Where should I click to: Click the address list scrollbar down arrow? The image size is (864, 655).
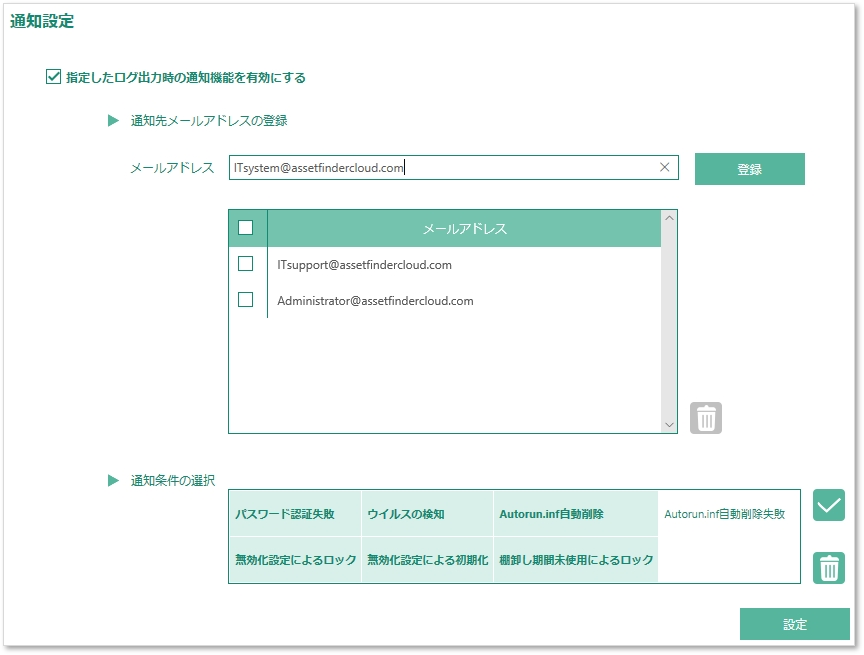coord(669,425)
